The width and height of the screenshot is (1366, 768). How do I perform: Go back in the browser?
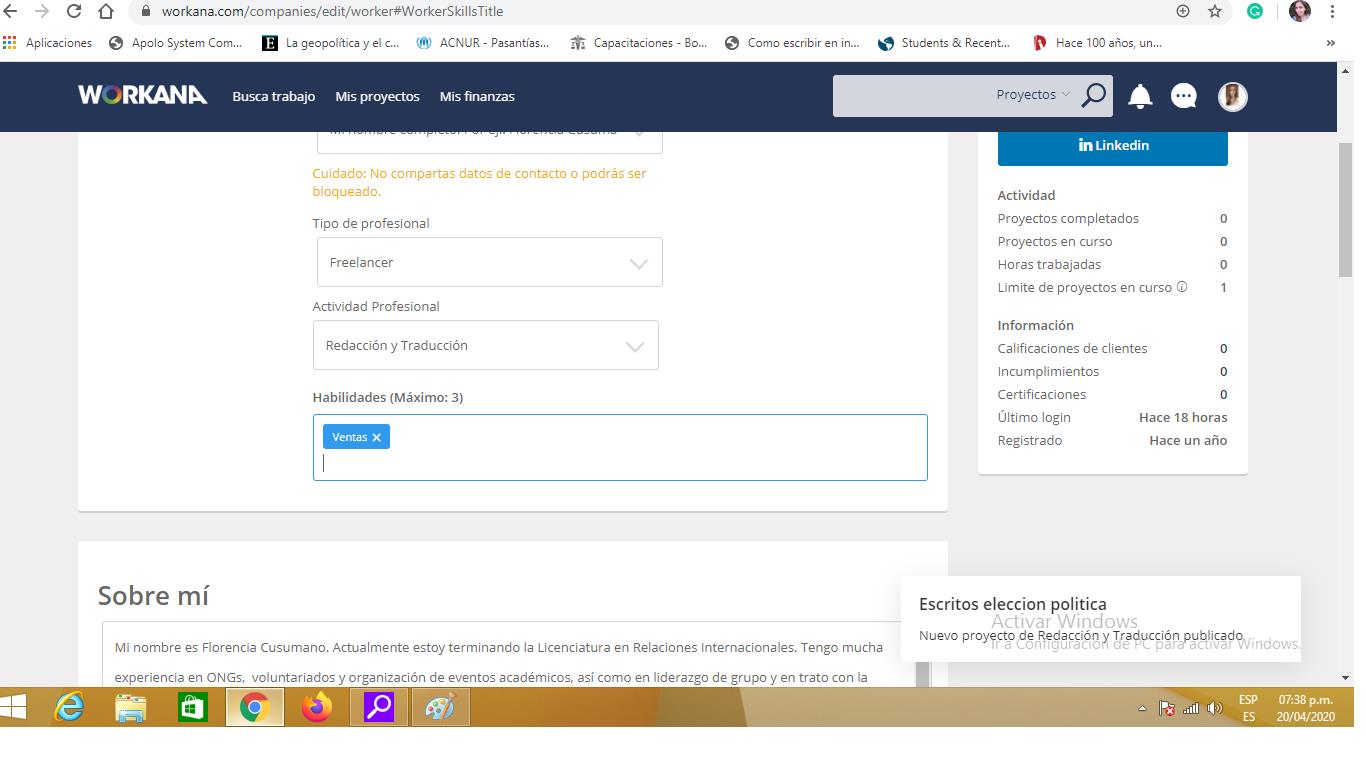(11, 11)
